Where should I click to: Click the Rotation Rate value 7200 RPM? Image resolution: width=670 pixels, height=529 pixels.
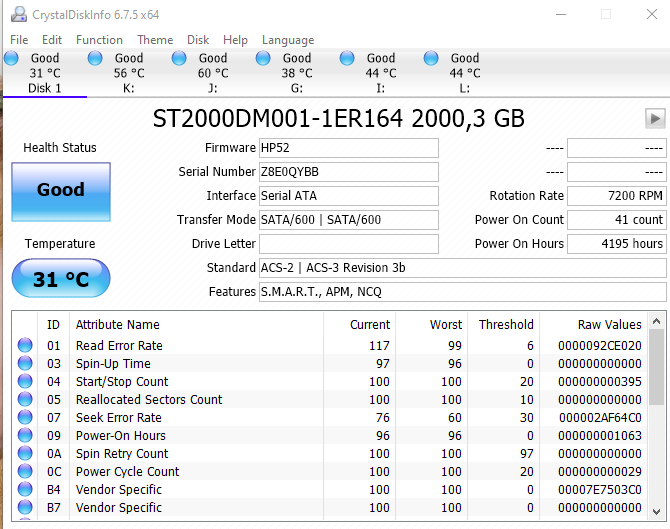617,196
